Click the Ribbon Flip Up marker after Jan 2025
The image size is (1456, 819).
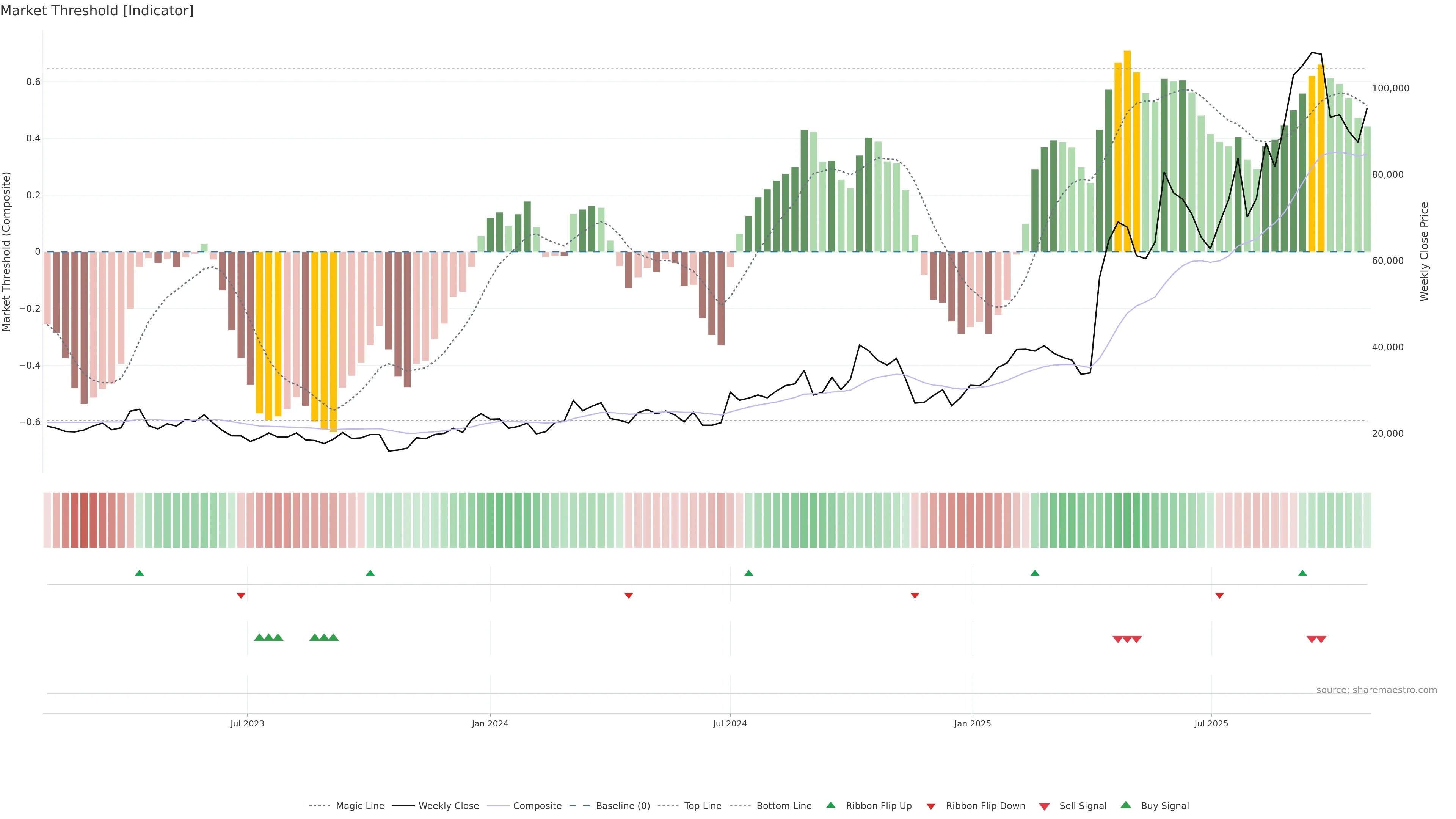(x=1035, y=573)
